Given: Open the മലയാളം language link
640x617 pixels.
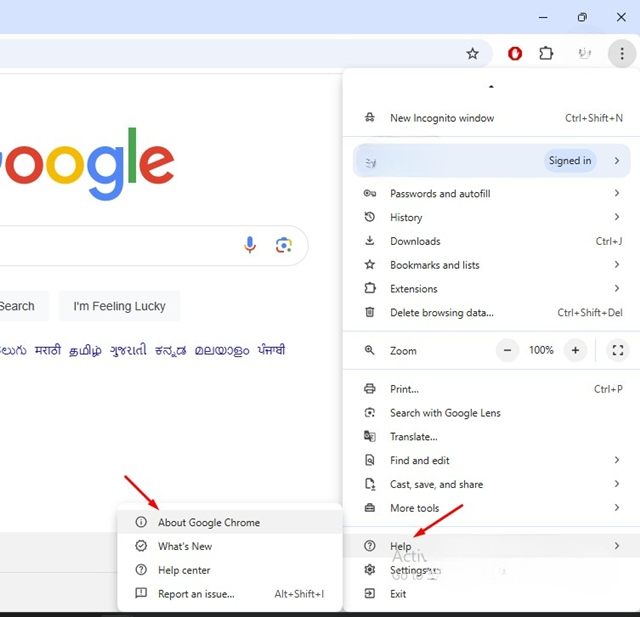Looking at the screenshot, I should point(222,351).
